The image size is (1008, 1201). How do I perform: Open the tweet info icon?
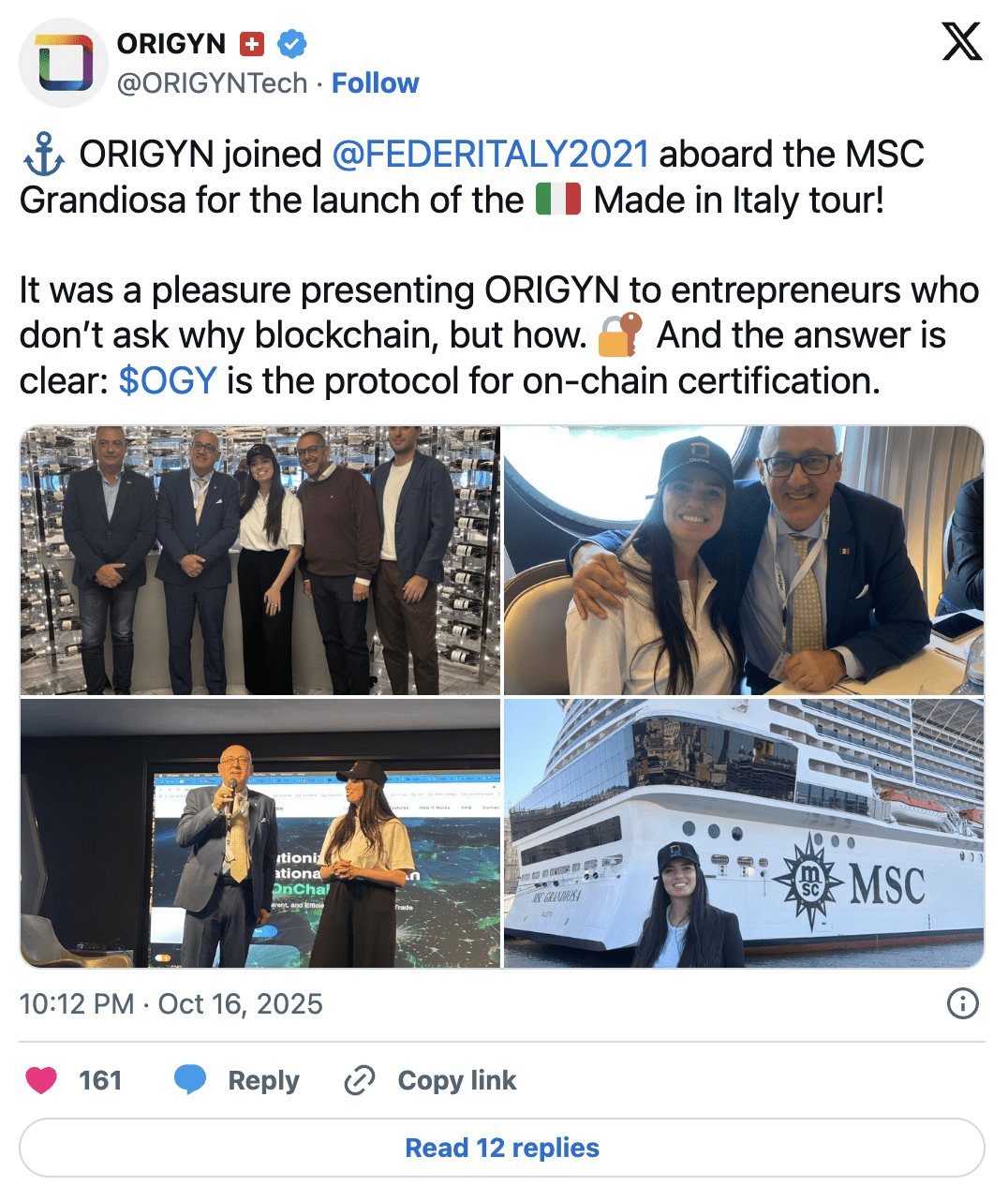pyautogui.click(x=963, y=1003)
